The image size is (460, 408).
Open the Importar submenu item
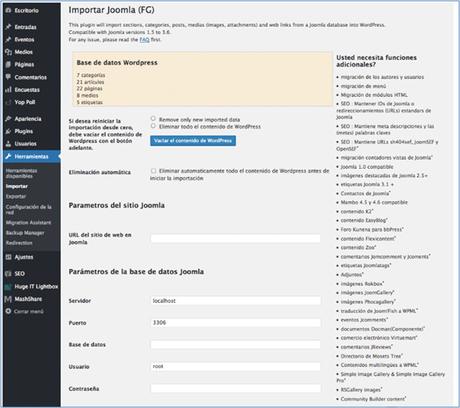17,186
